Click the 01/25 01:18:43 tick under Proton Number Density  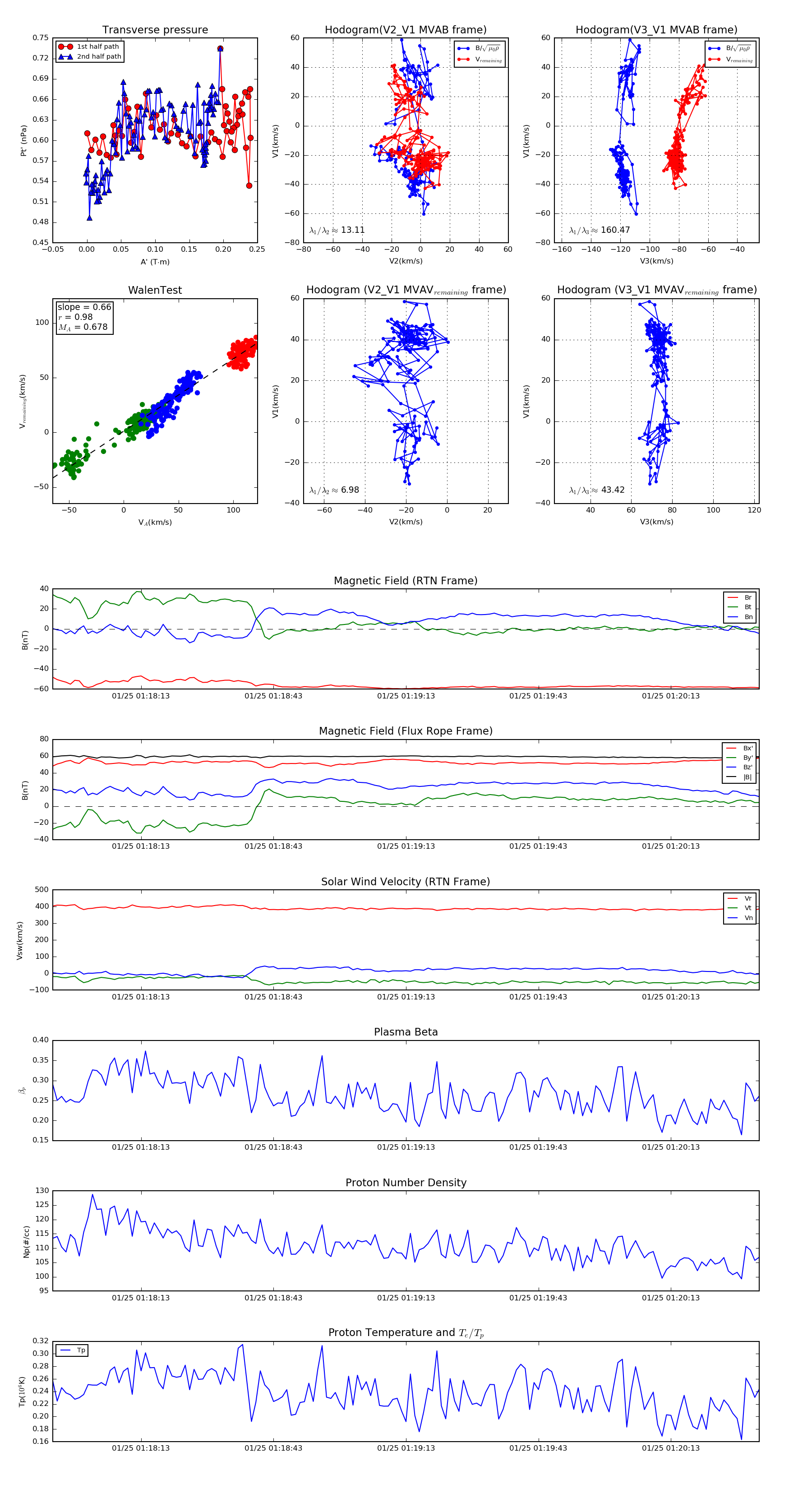[273, 1298]
